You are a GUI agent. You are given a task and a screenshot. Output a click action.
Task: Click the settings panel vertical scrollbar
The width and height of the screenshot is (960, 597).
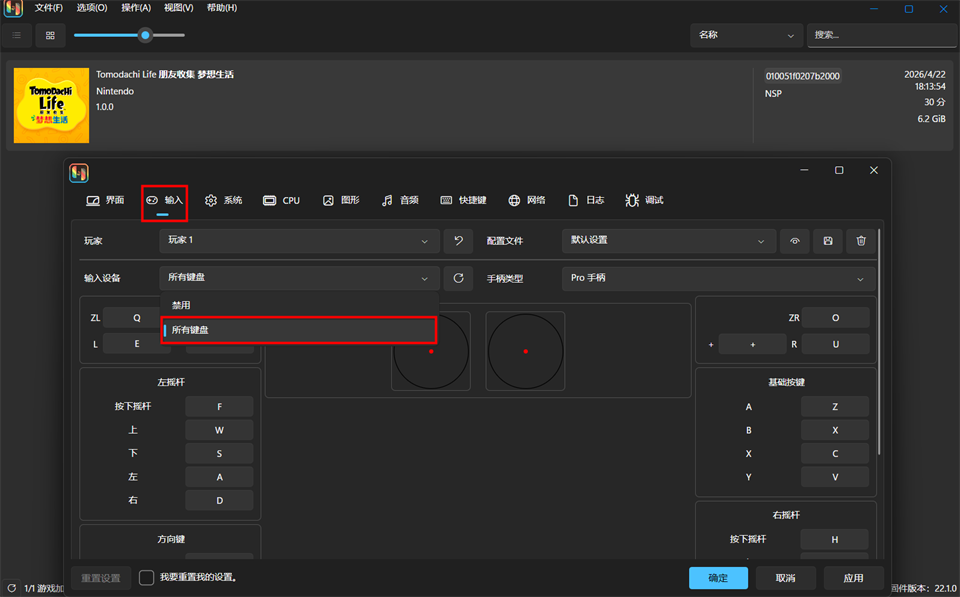[879, 342]
